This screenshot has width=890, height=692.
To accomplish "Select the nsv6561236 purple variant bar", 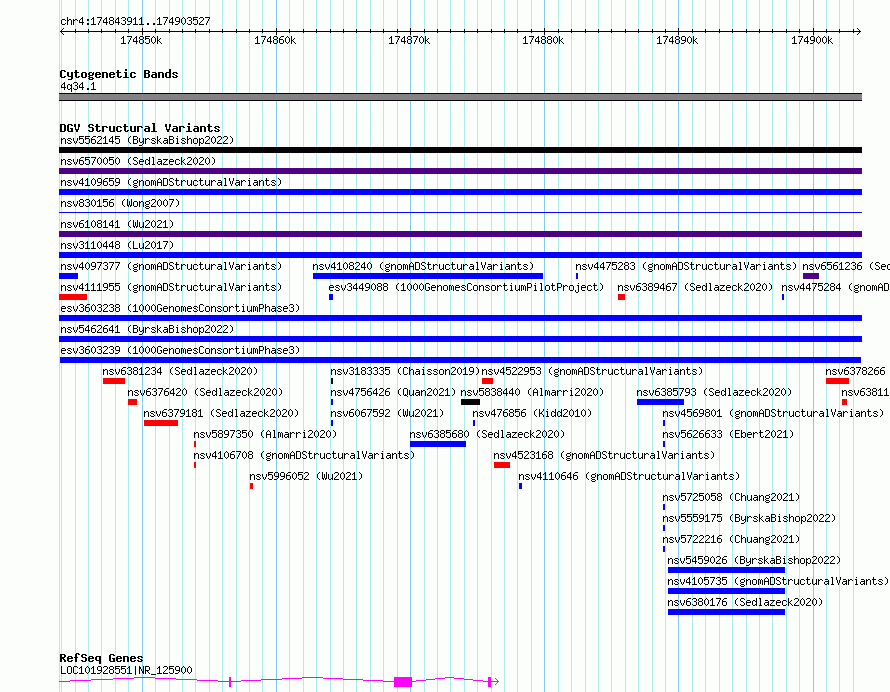I will (x=811, y=276).
